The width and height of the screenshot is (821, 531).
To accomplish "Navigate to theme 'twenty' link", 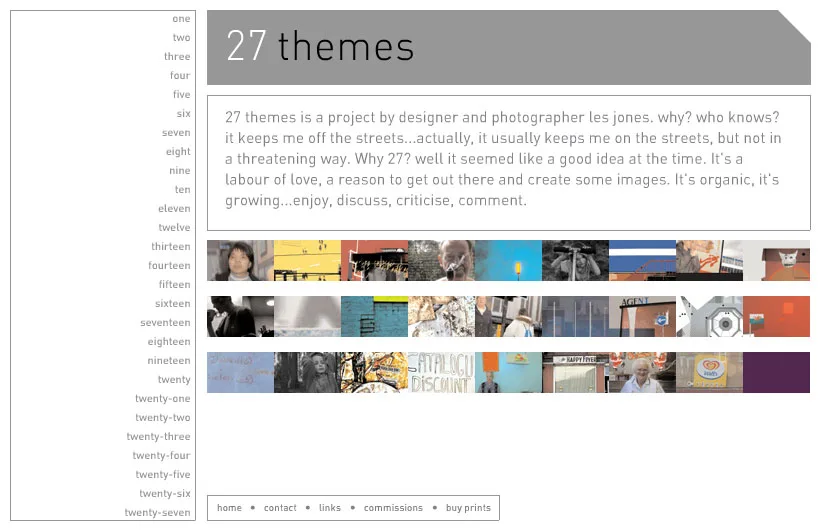I will point(174,380).
